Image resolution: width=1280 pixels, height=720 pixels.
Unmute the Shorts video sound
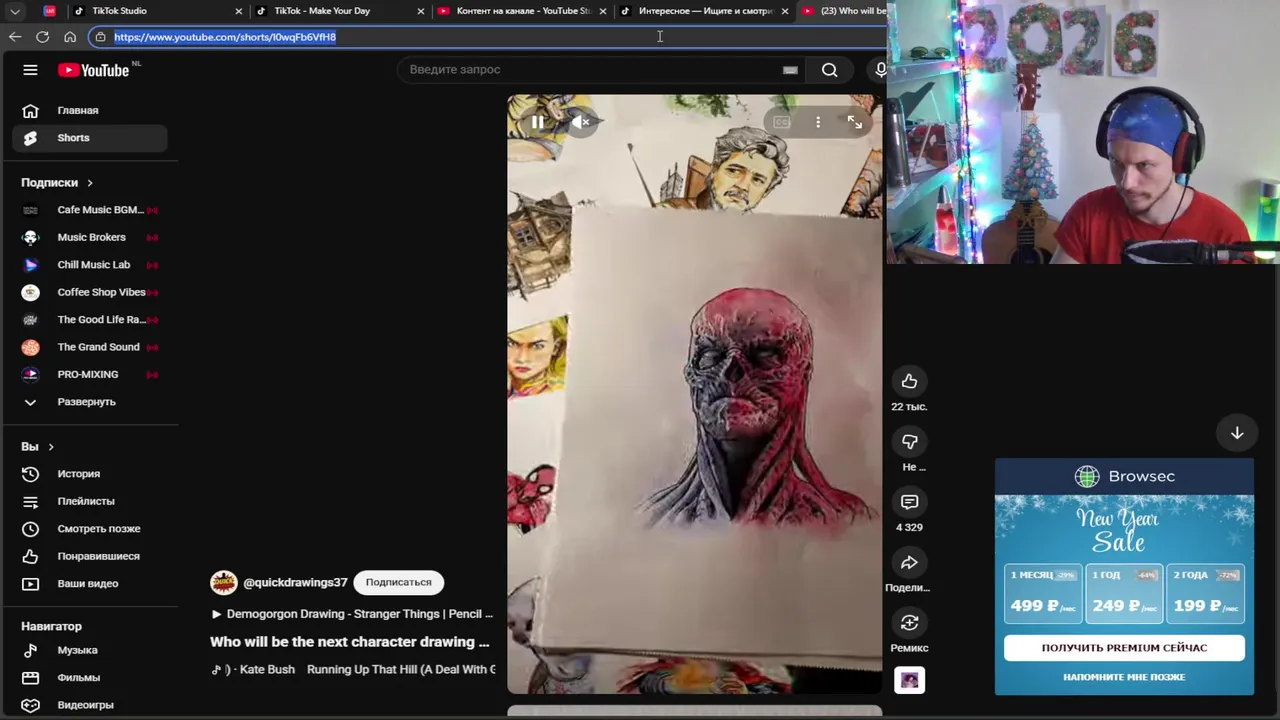pos(581,122)
